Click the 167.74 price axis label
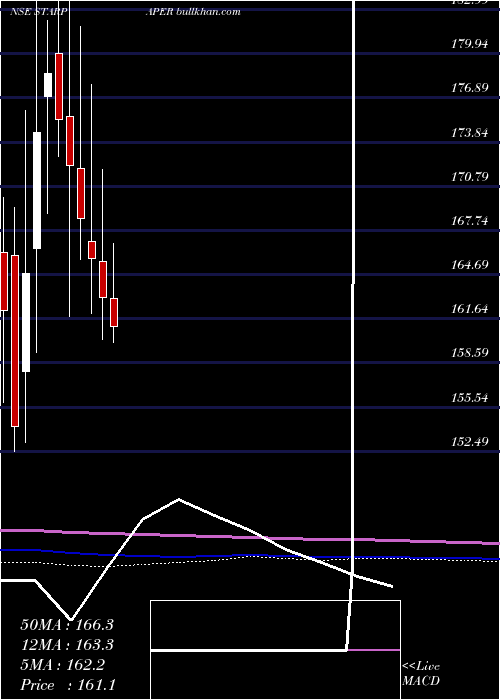 point(469,221)
